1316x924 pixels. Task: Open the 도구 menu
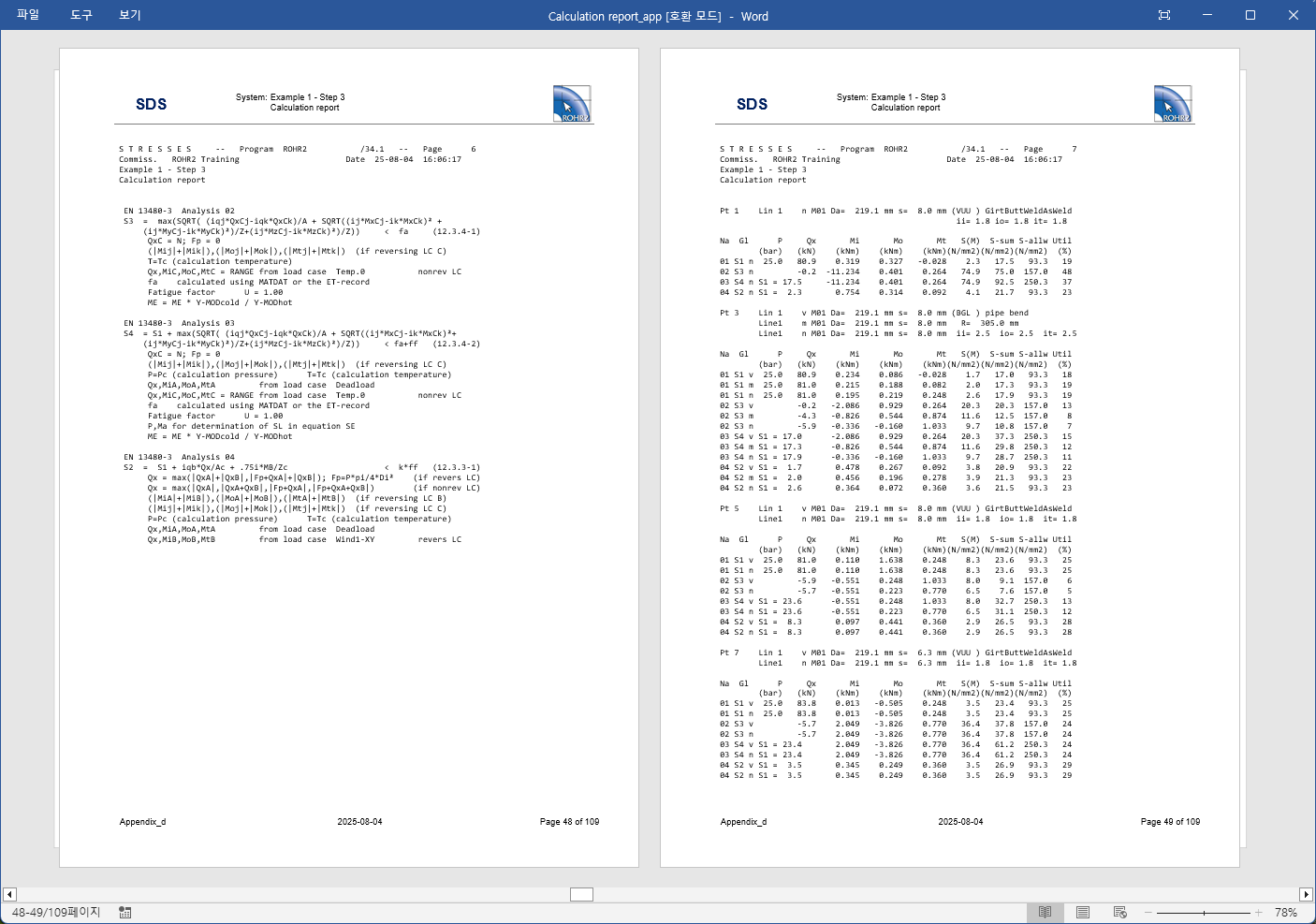pos(81,15)
